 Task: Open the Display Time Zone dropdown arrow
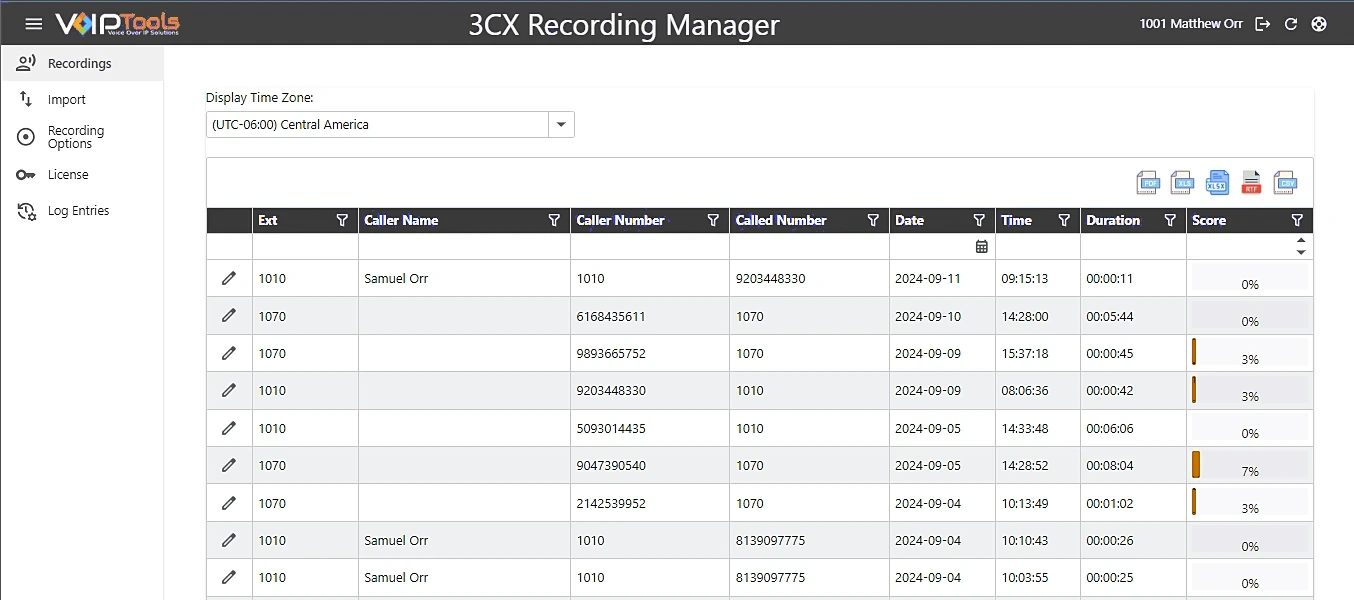point(561,125)
